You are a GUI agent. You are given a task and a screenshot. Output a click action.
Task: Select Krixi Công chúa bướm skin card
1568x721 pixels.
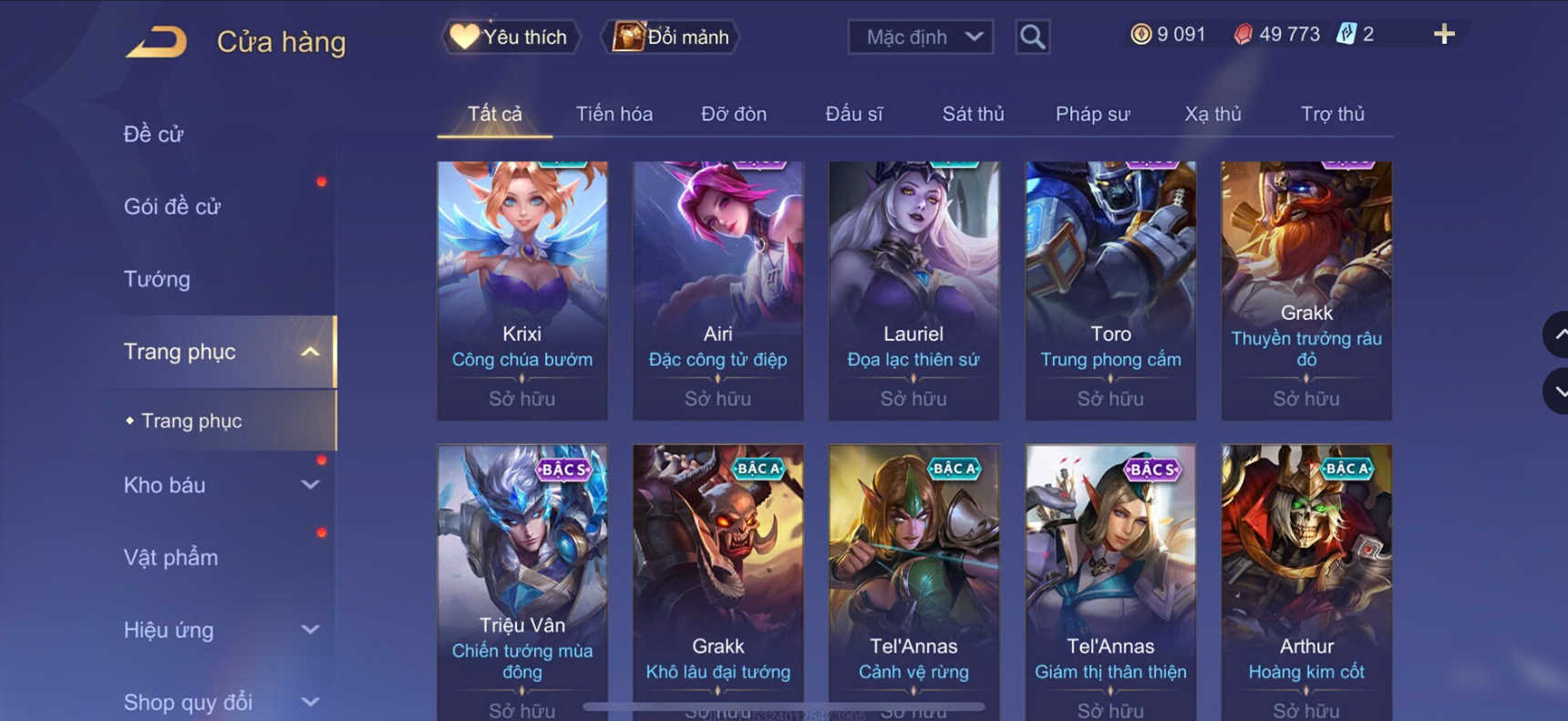point(522,291)
